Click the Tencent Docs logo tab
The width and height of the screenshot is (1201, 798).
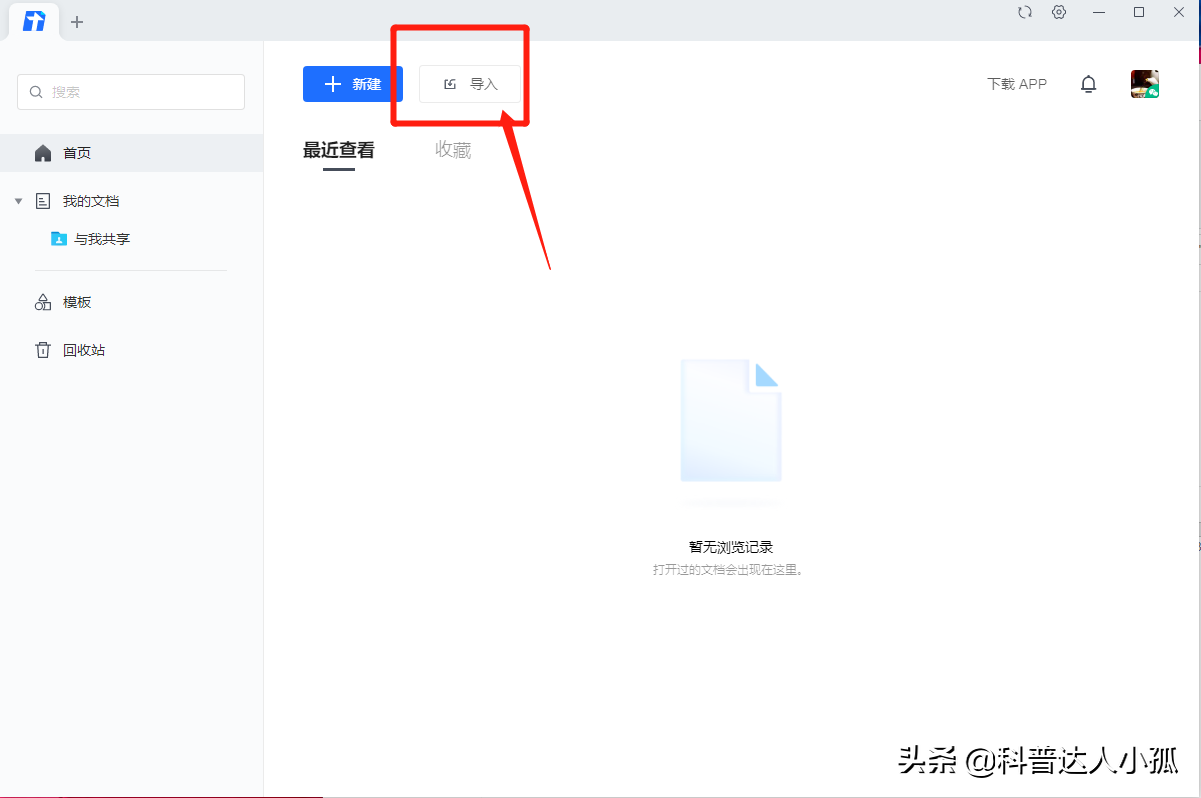(34, 22)
